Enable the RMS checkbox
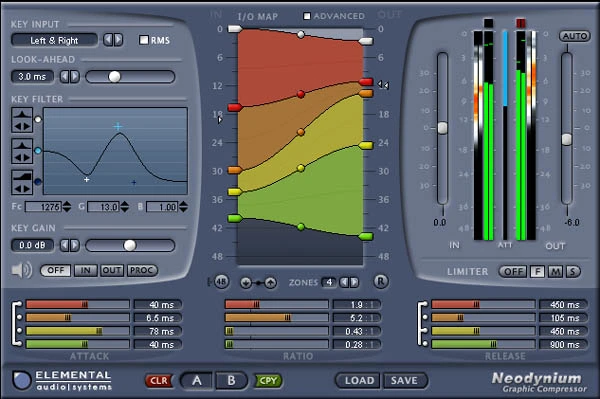This screenshot has width=600, height=399. pyautogui.click(x=144, y=40)
